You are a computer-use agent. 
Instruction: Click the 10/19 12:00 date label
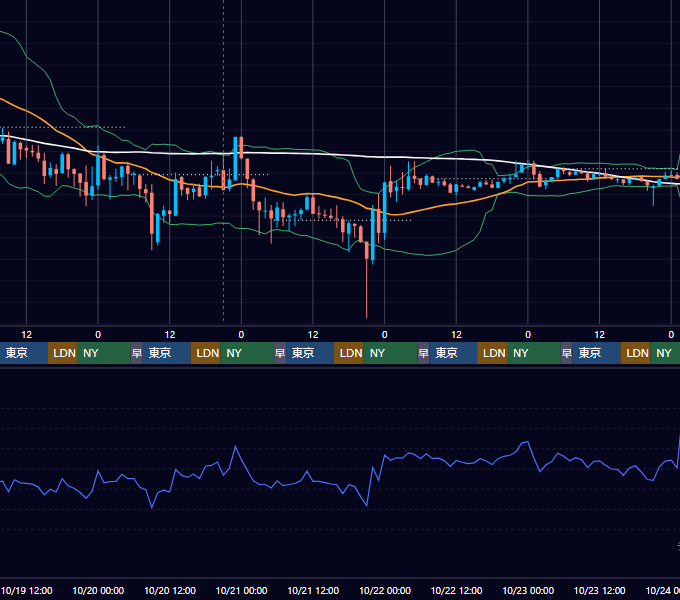click(x=27, y=590)
